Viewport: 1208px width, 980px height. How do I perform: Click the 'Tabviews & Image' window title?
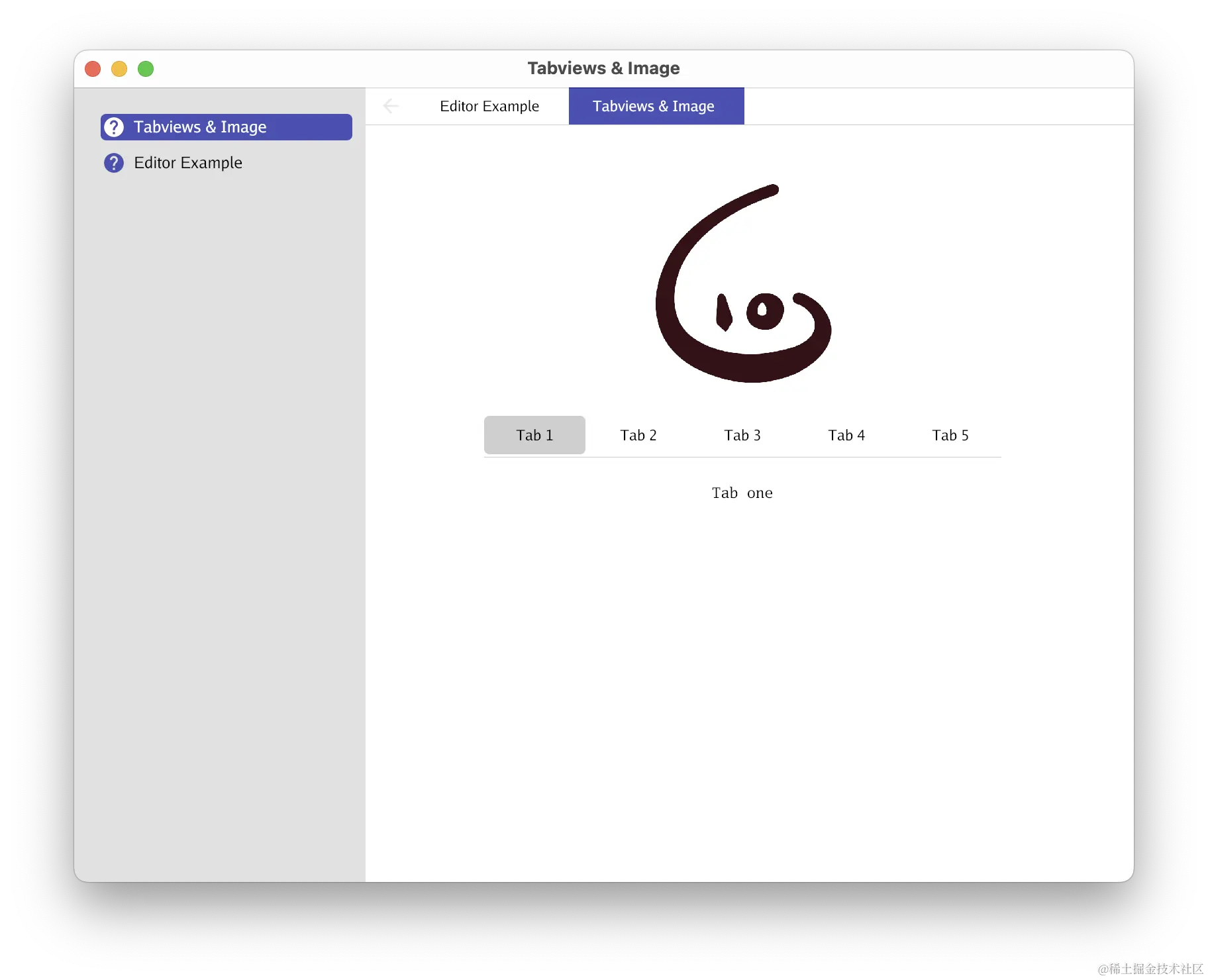(603, 68)
